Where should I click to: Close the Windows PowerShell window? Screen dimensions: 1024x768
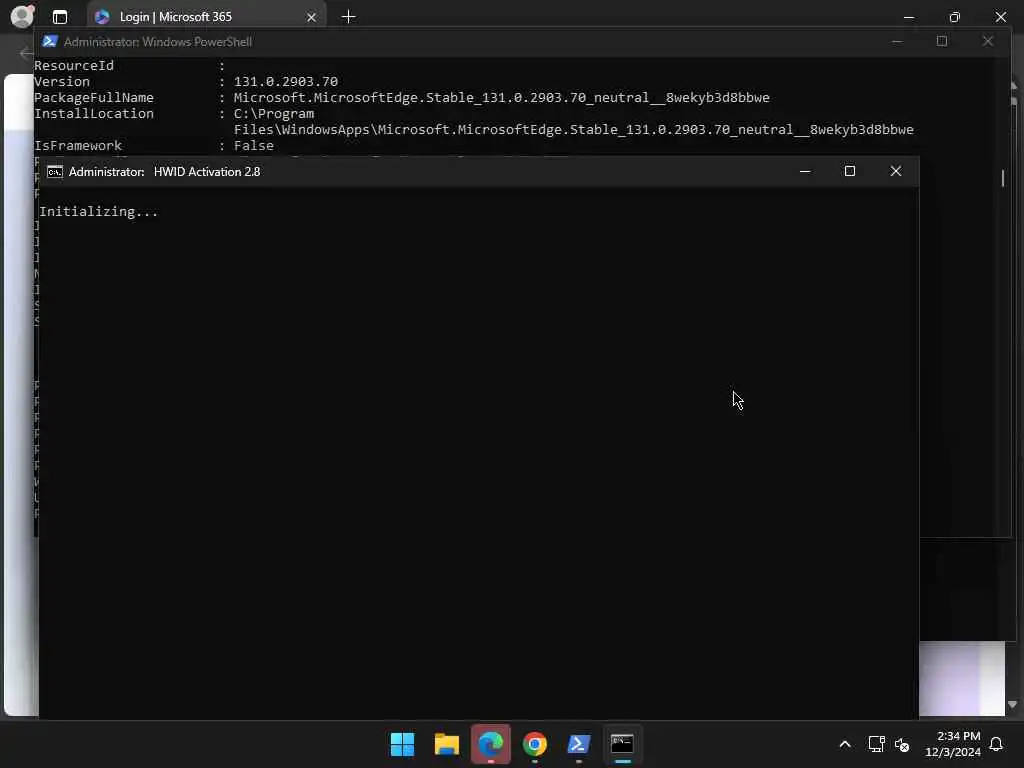tap(987, 42)
